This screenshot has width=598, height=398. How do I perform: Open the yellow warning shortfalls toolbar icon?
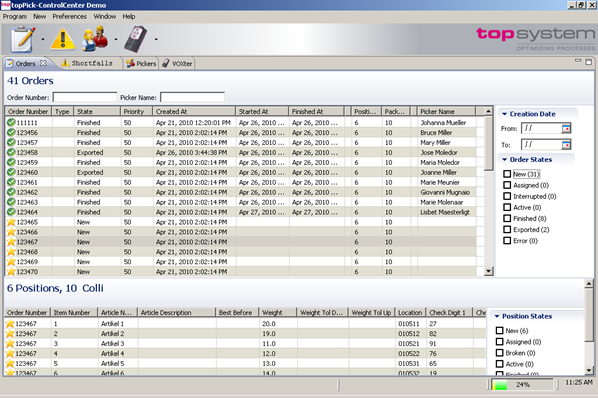pyautogui.click(x=63, y=40)
